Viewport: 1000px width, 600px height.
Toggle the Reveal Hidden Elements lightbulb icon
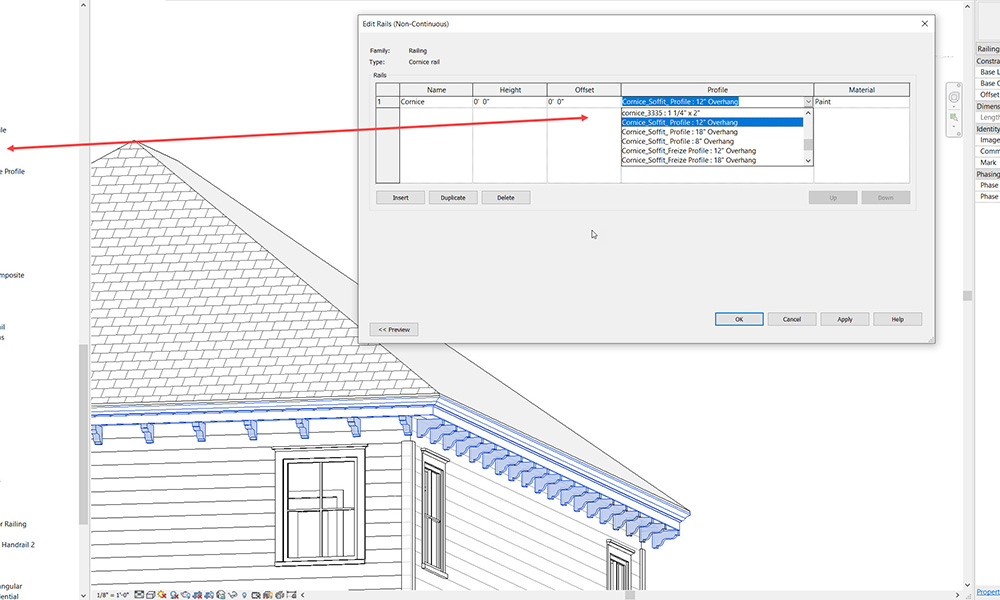(x=244, y=595)
